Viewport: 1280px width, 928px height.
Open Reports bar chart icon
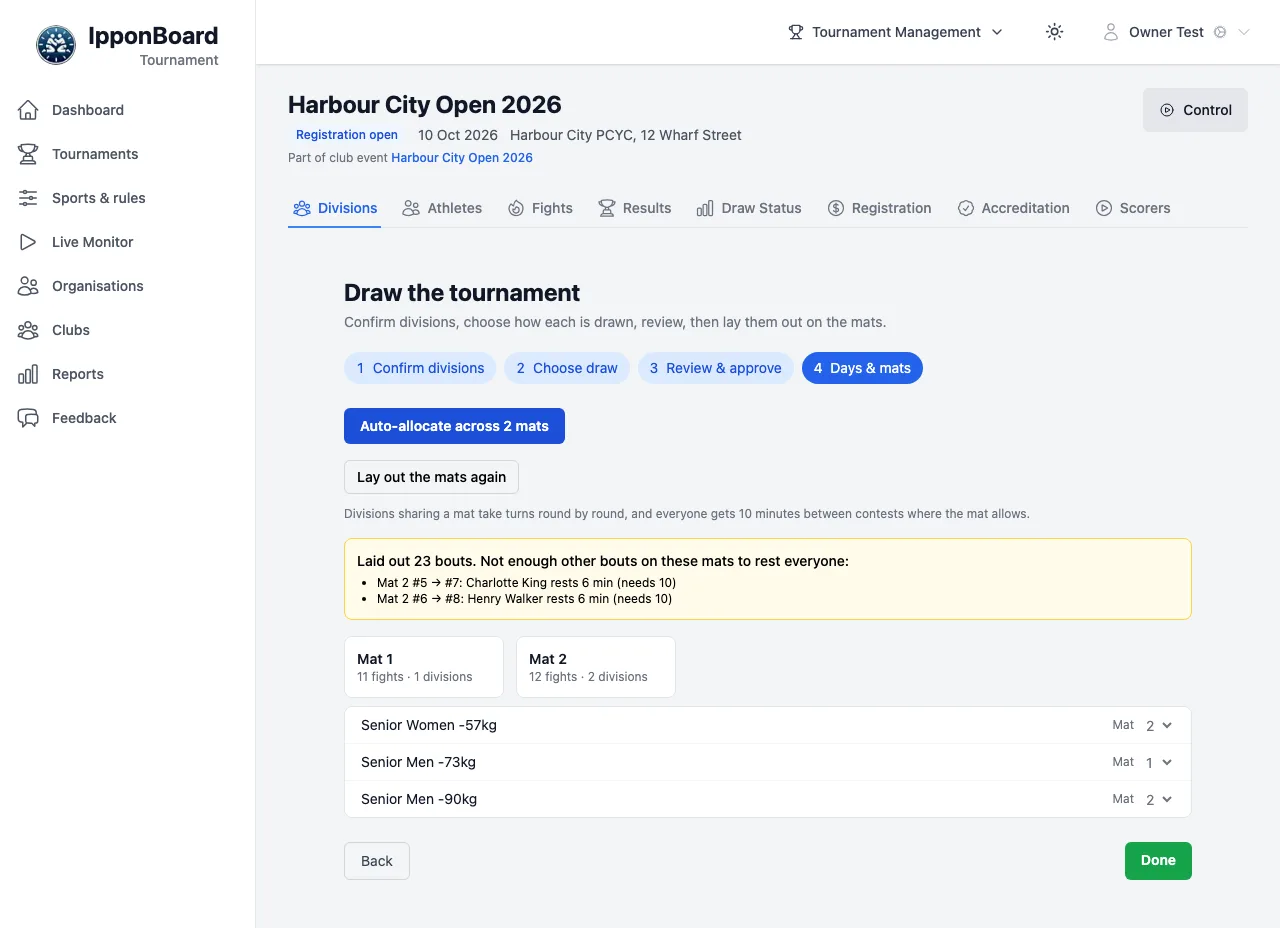28,374
